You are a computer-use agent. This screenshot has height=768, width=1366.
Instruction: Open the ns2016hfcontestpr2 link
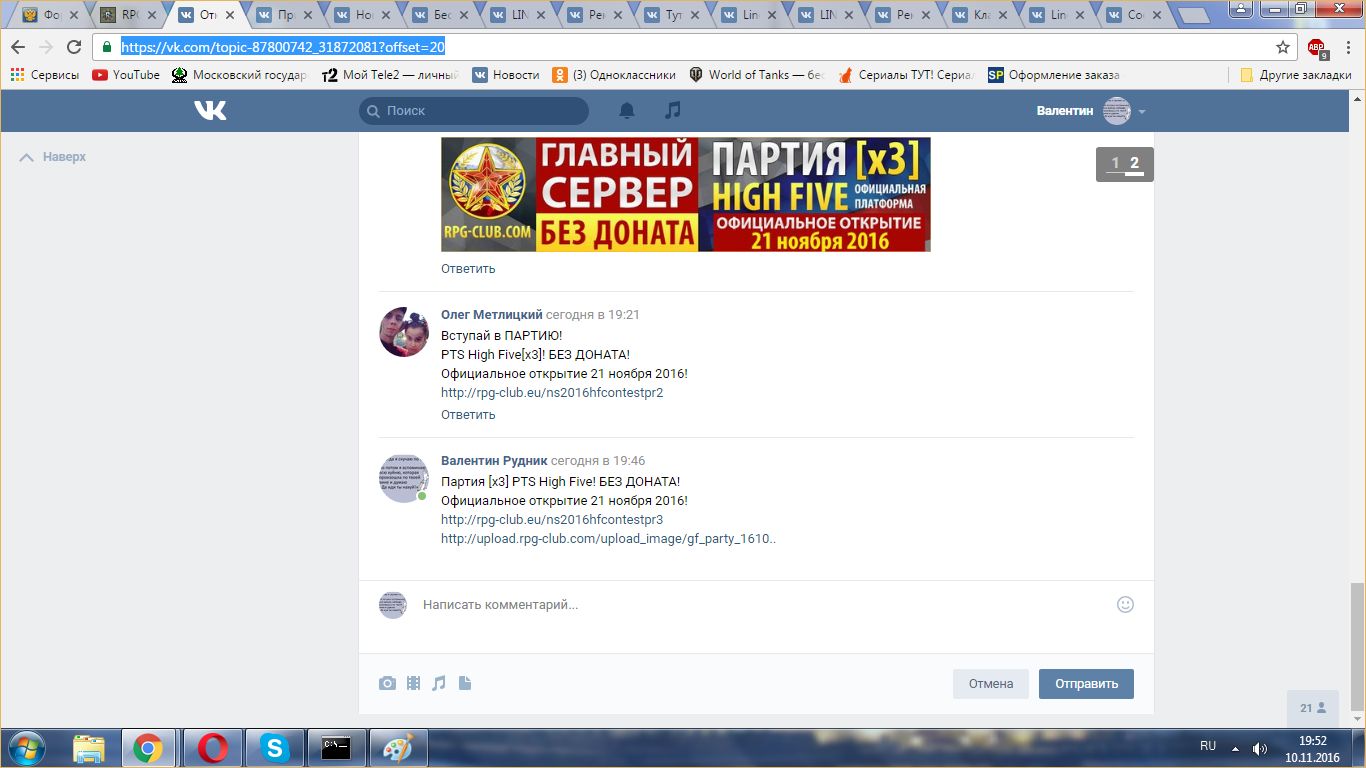552,393
